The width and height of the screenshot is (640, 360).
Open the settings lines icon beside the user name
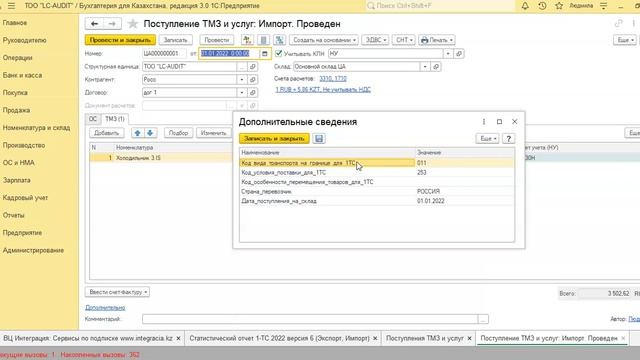click(x=604, y=6)
